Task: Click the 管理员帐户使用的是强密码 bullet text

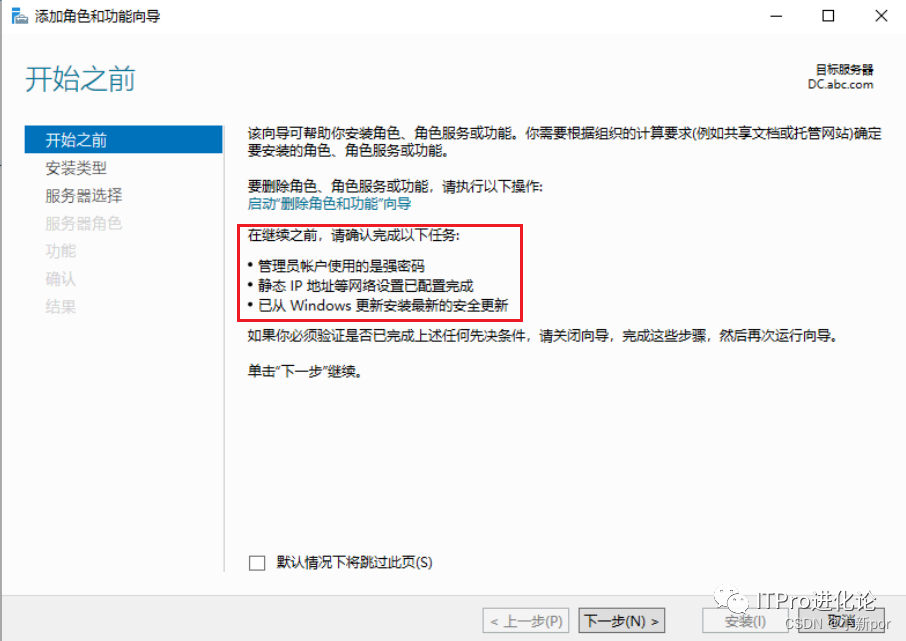Action: (341, 266)
